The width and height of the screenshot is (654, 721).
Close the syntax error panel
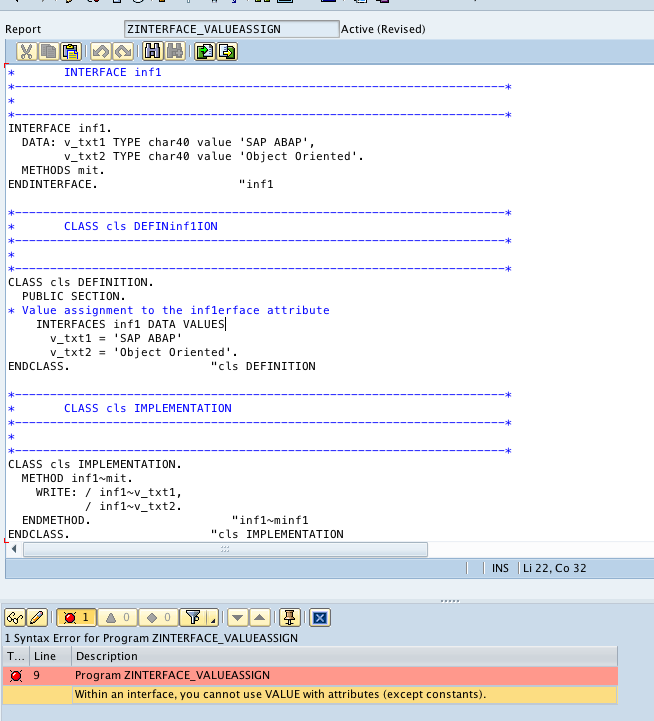(x=320, y=618)
